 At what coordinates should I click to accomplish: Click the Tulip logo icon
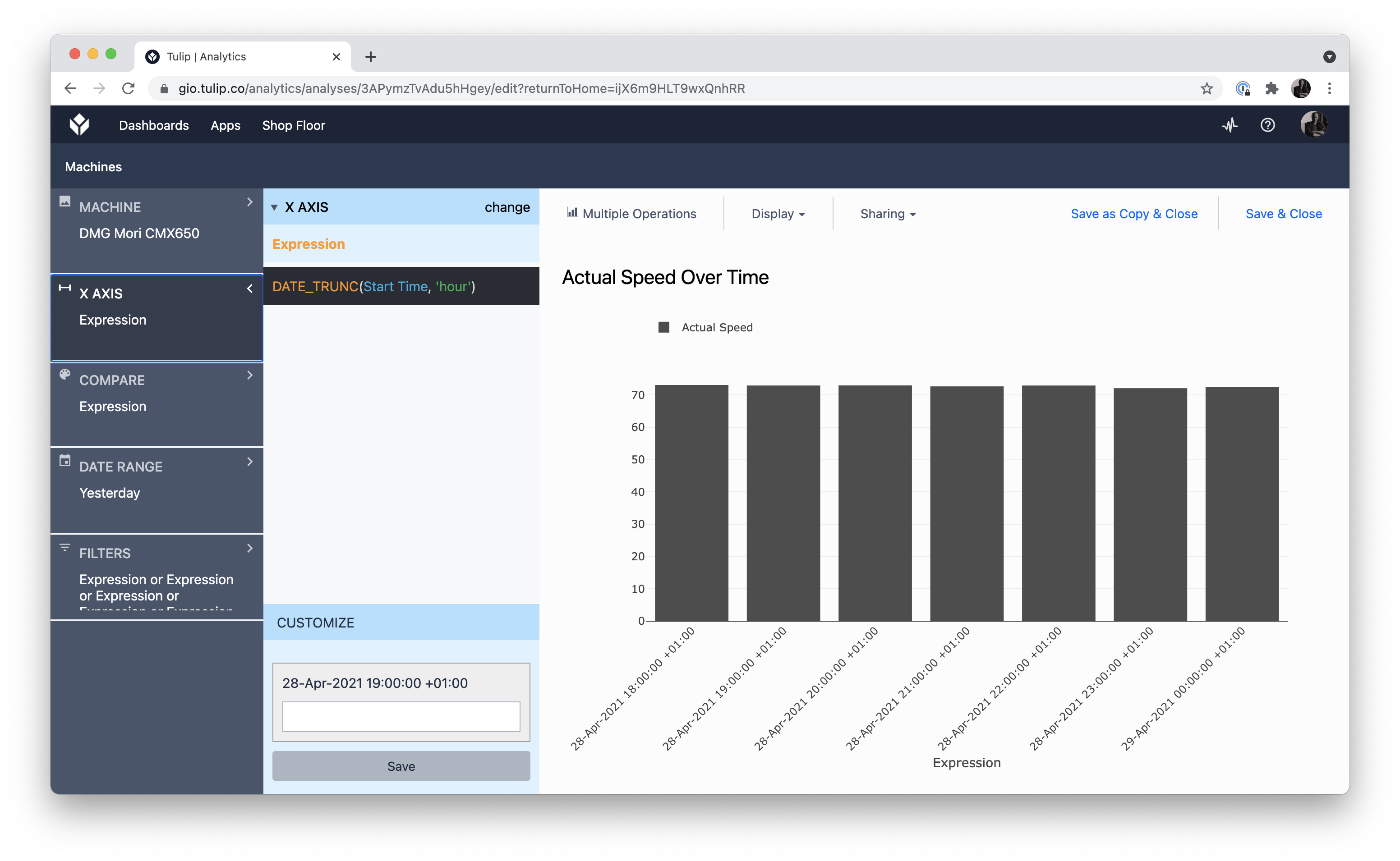click(x=79, y=125)
